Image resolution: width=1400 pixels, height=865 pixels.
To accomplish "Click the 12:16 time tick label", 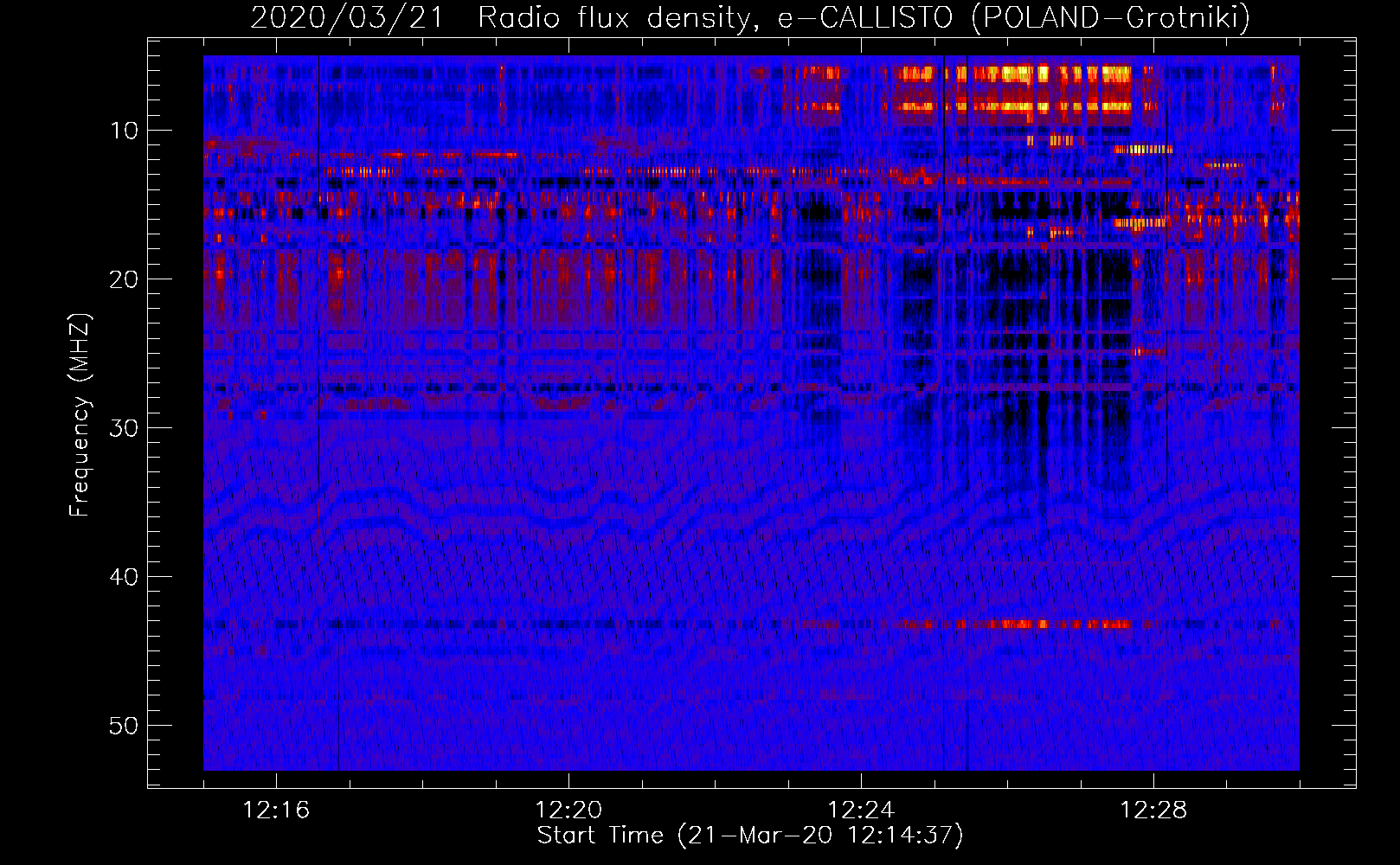I will coord(276,811).
